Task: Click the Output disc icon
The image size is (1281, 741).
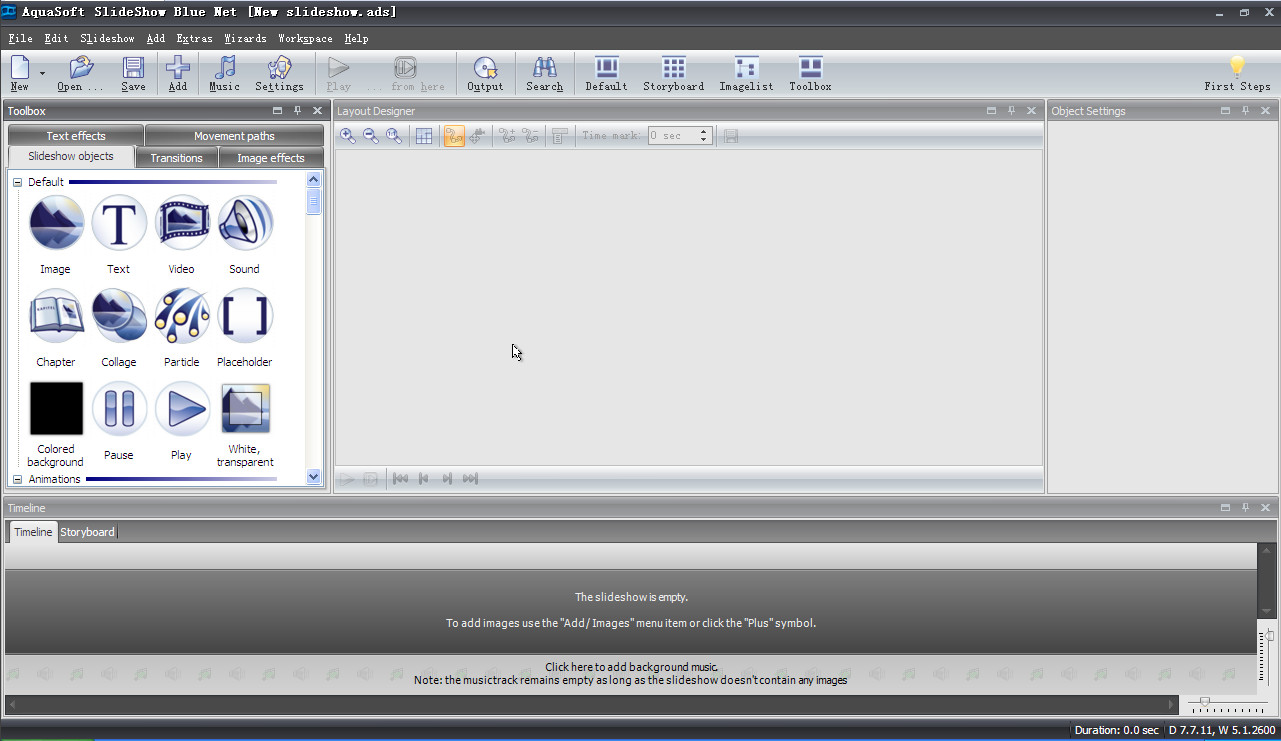Action: point(485,68)
